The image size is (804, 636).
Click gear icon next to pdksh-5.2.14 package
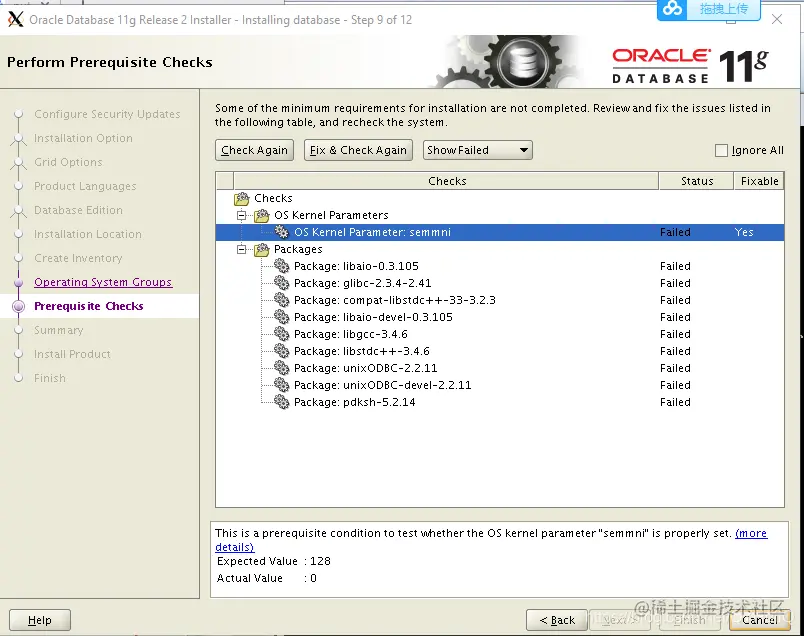pos(282,402)
